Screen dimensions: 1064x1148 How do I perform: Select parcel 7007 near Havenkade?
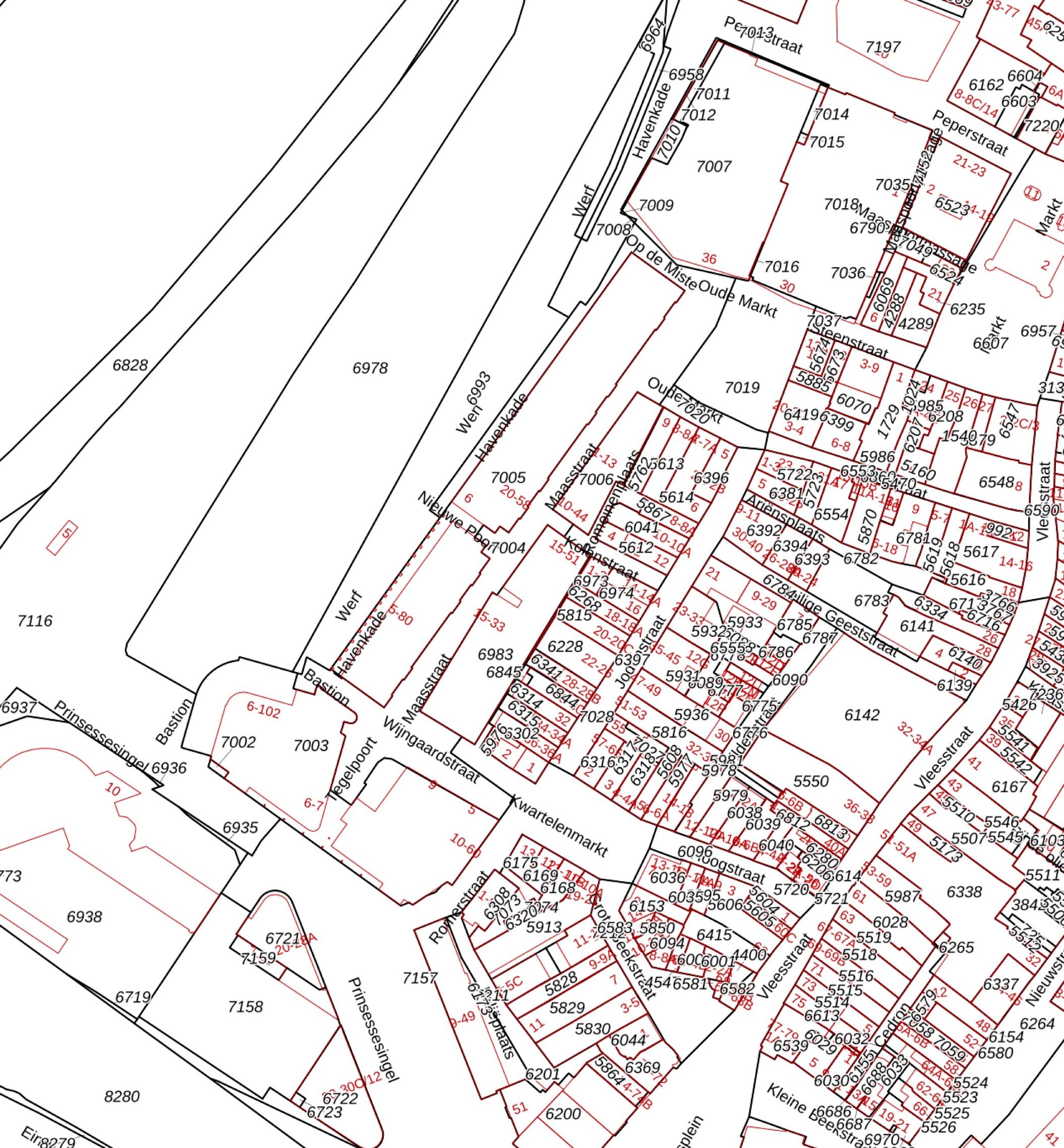click(714, 167)
